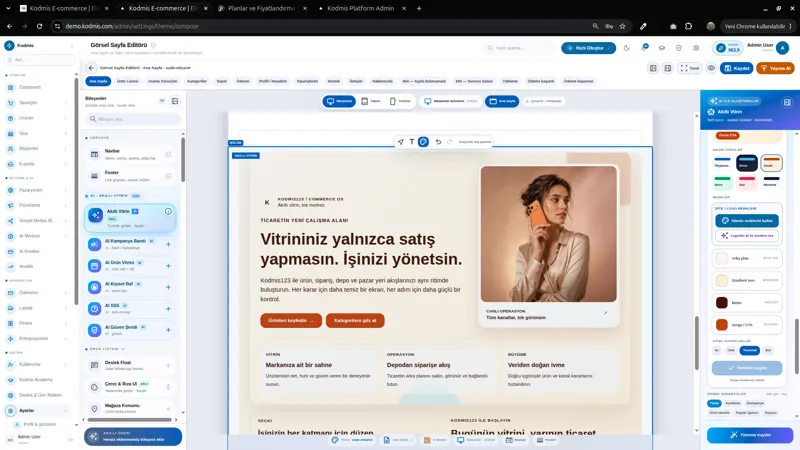Click the dark mode moon icon

pos(627,48)
